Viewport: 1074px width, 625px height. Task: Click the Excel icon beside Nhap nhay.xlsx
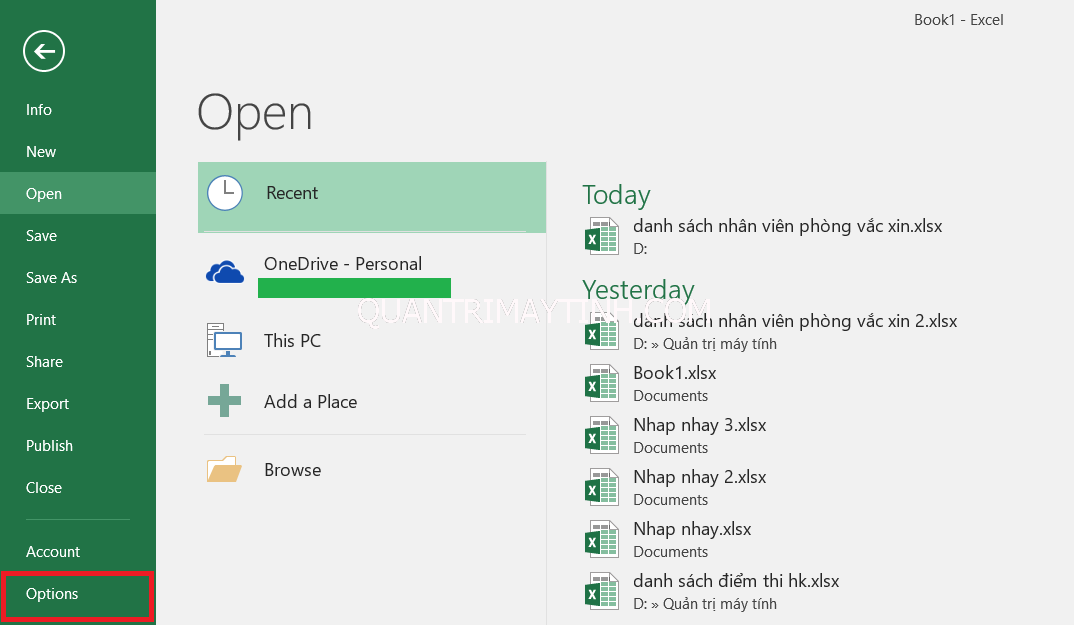click(602, 539)
